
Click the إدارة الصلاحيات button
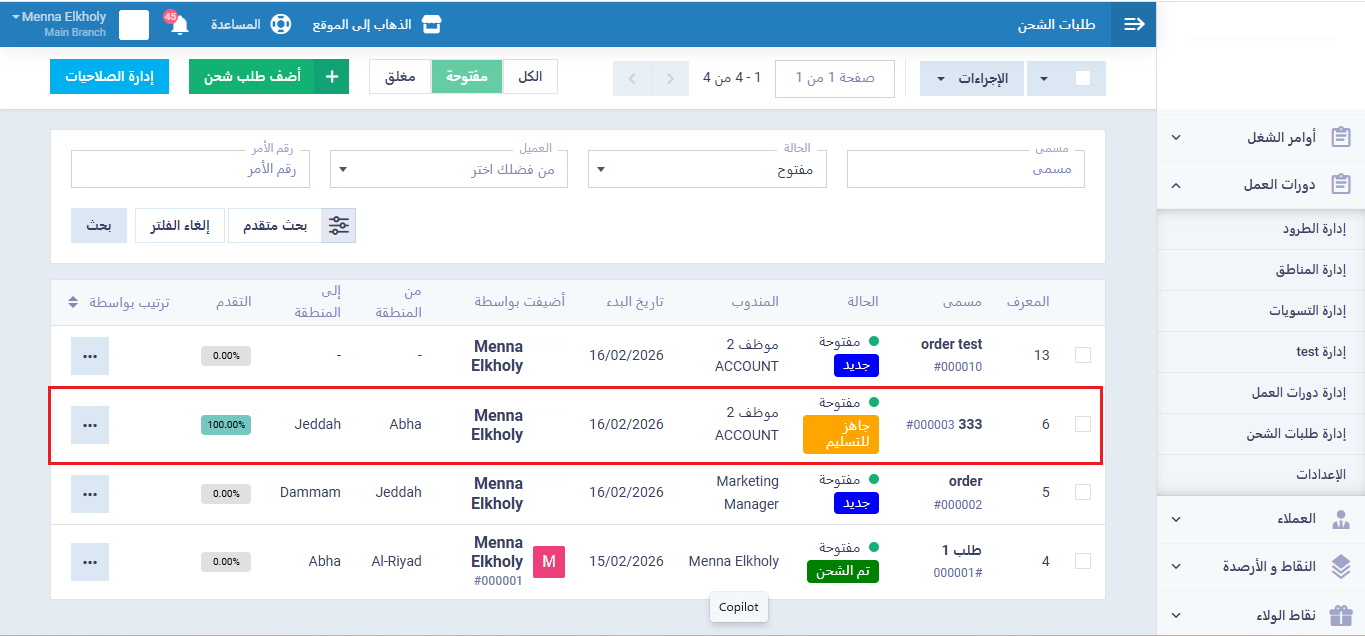coord(109,77)
